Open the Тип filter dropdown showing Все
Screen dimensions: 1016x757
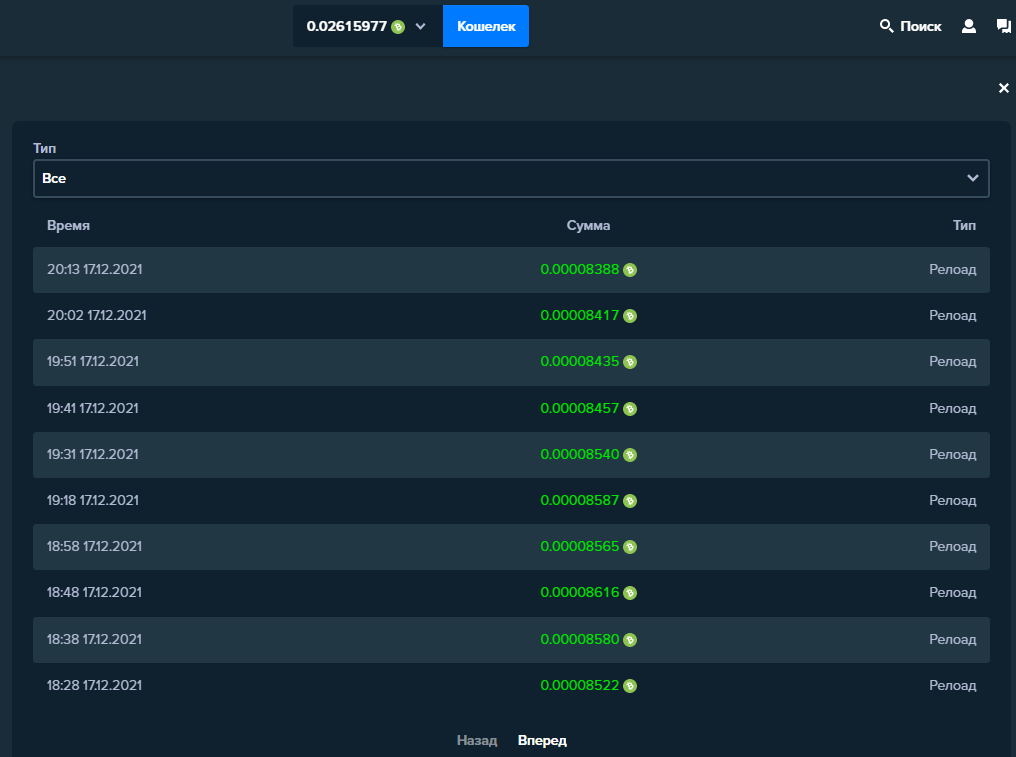click(511, 178)
